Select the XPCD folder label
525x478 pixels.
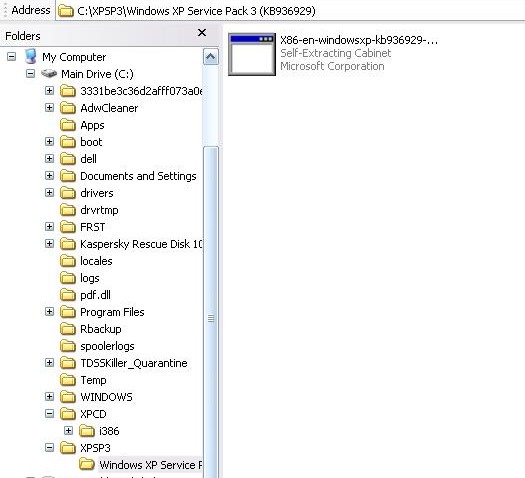click(93, 414)
